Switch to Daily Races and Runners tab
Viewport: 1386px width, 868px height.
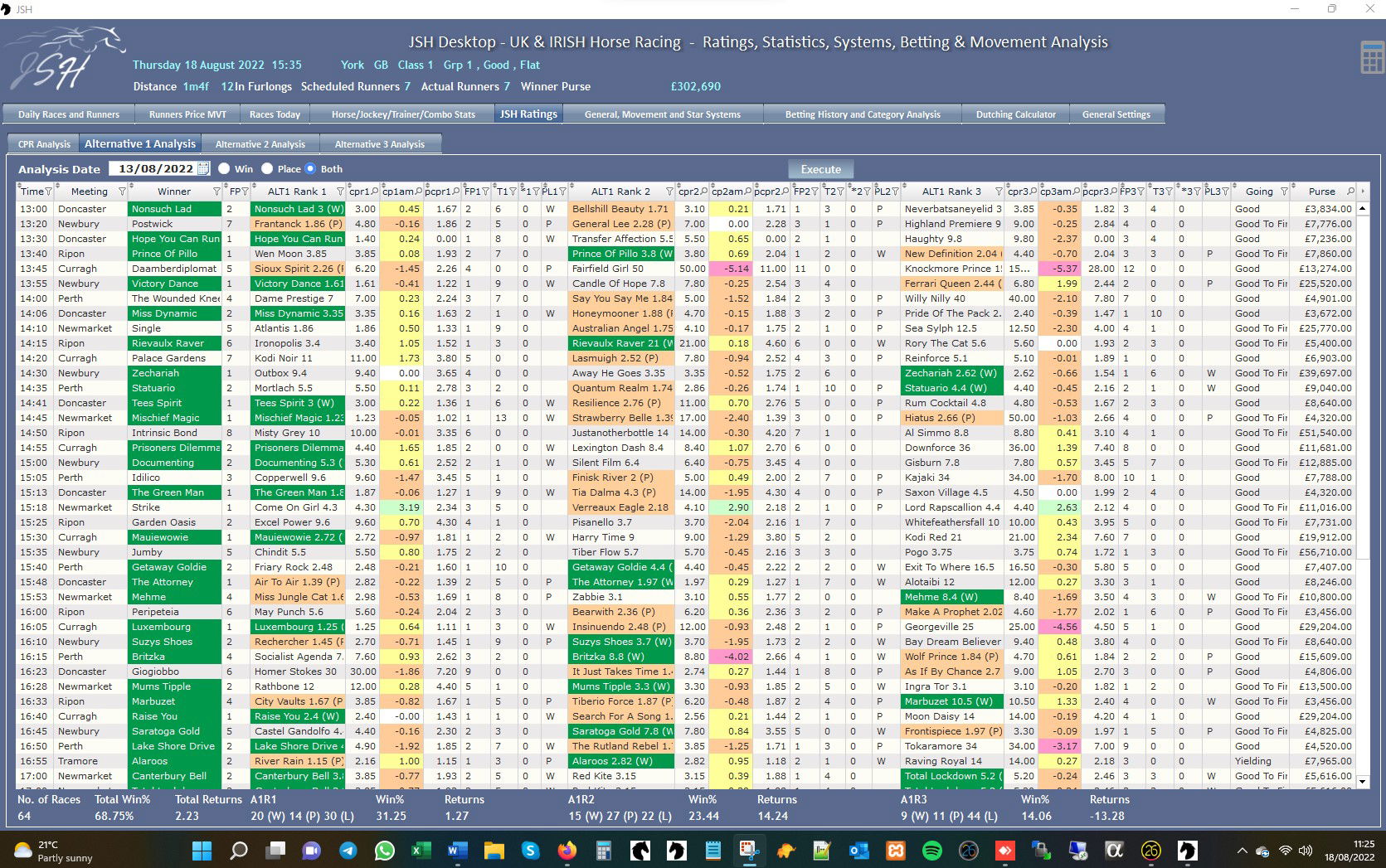(x=69, y=114)
